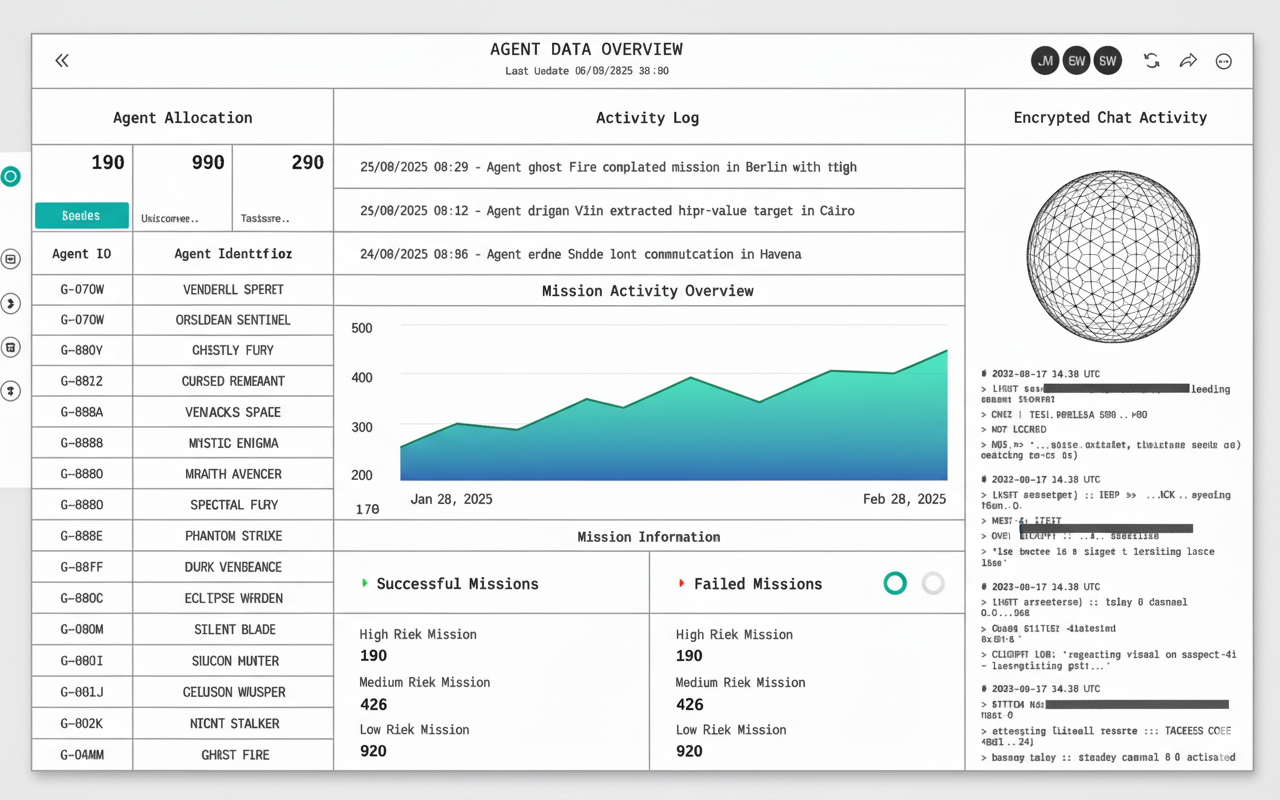The width and height of the screenshot is (1280, 800).
Task: Expand the Failed Missions red triangle
Action: coord(681,583)
